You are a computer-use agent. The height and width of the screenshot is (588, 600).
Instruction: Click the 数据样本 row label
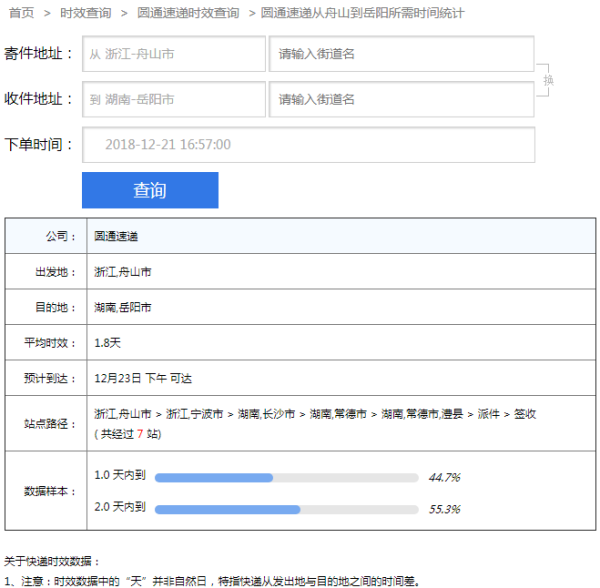coord(49,491)
